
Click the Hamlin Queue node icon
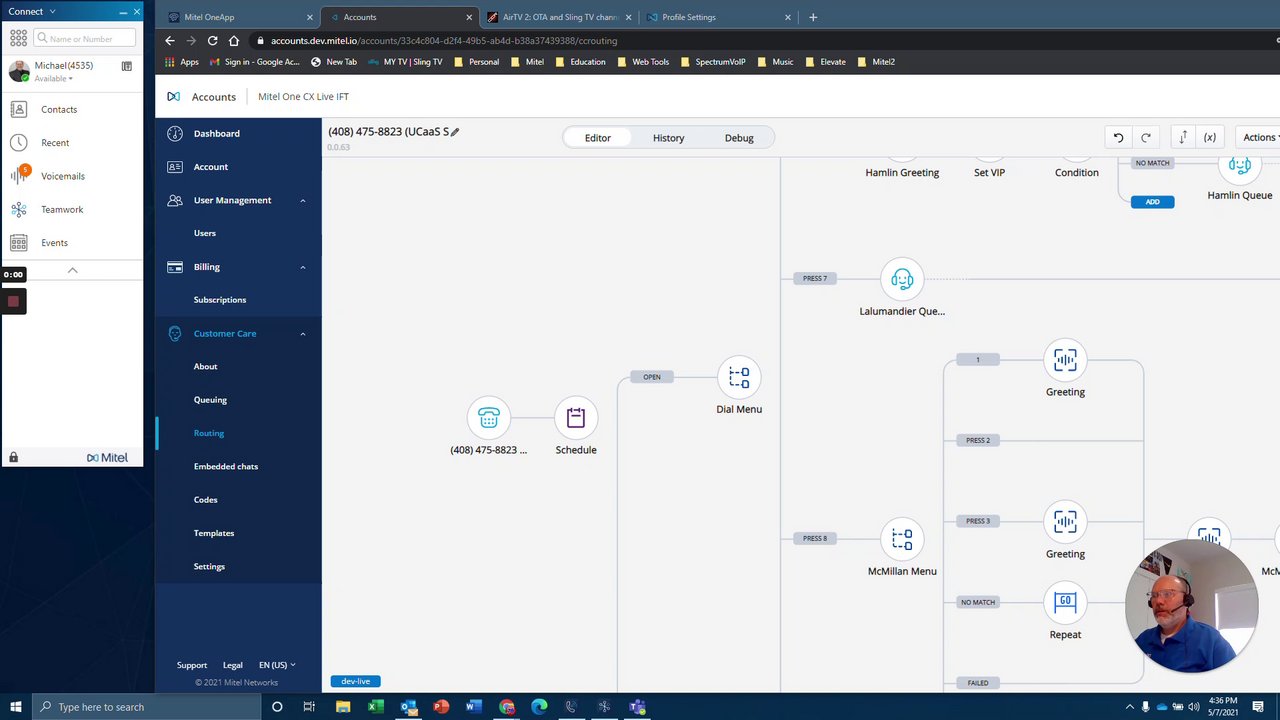1239,168
